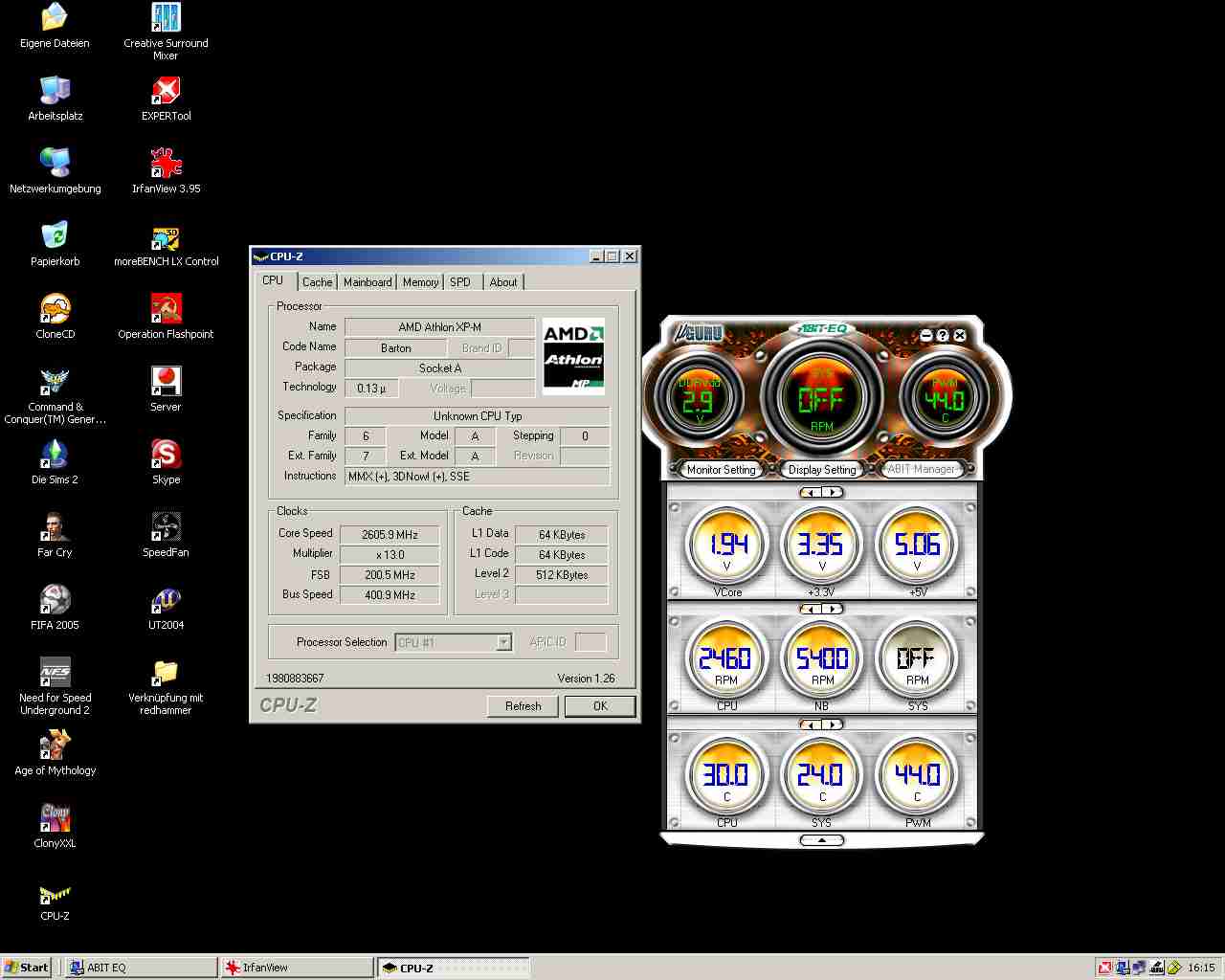Viewport: 1225px width, 980px height.
Task: Click SYS temperature gauge showing 24.0
Action: point(821,774)
